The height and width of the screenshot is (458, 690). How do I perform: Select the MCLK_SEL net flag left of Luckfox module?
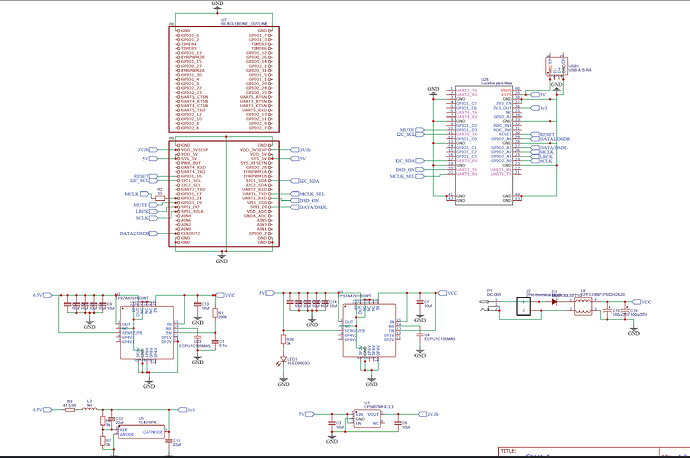pyautogui.click(x=419, y=176)
